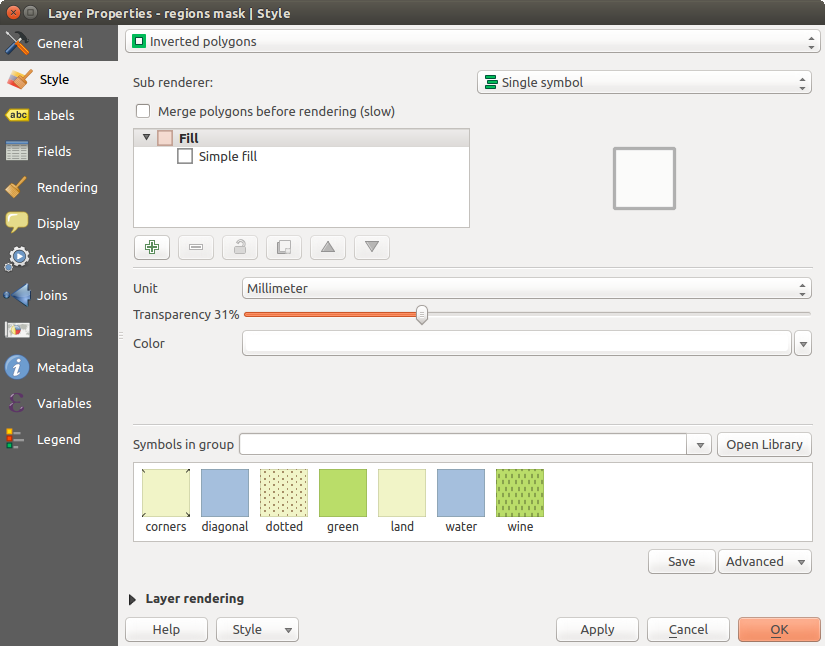Move symbol layer down with arrow icon

(x=371, y=247)
